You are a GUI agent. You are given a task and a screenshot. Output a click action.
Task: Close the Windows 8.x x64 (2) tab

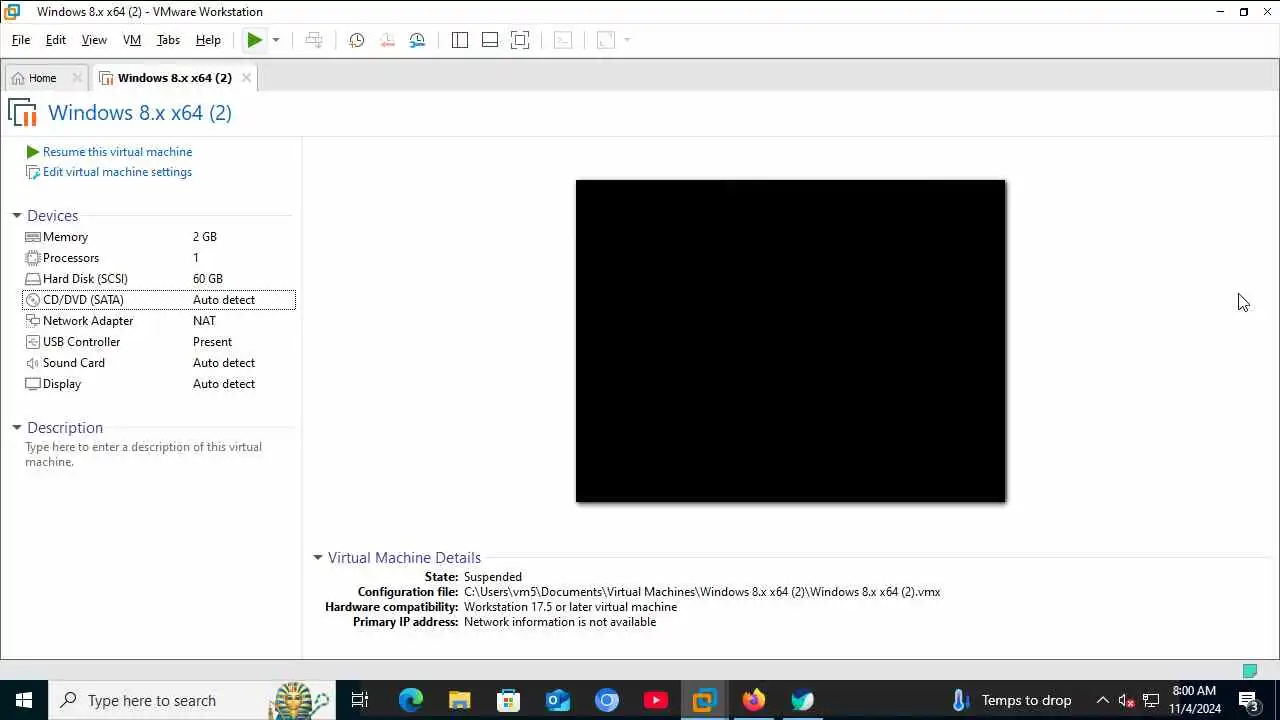coord(246,78)
